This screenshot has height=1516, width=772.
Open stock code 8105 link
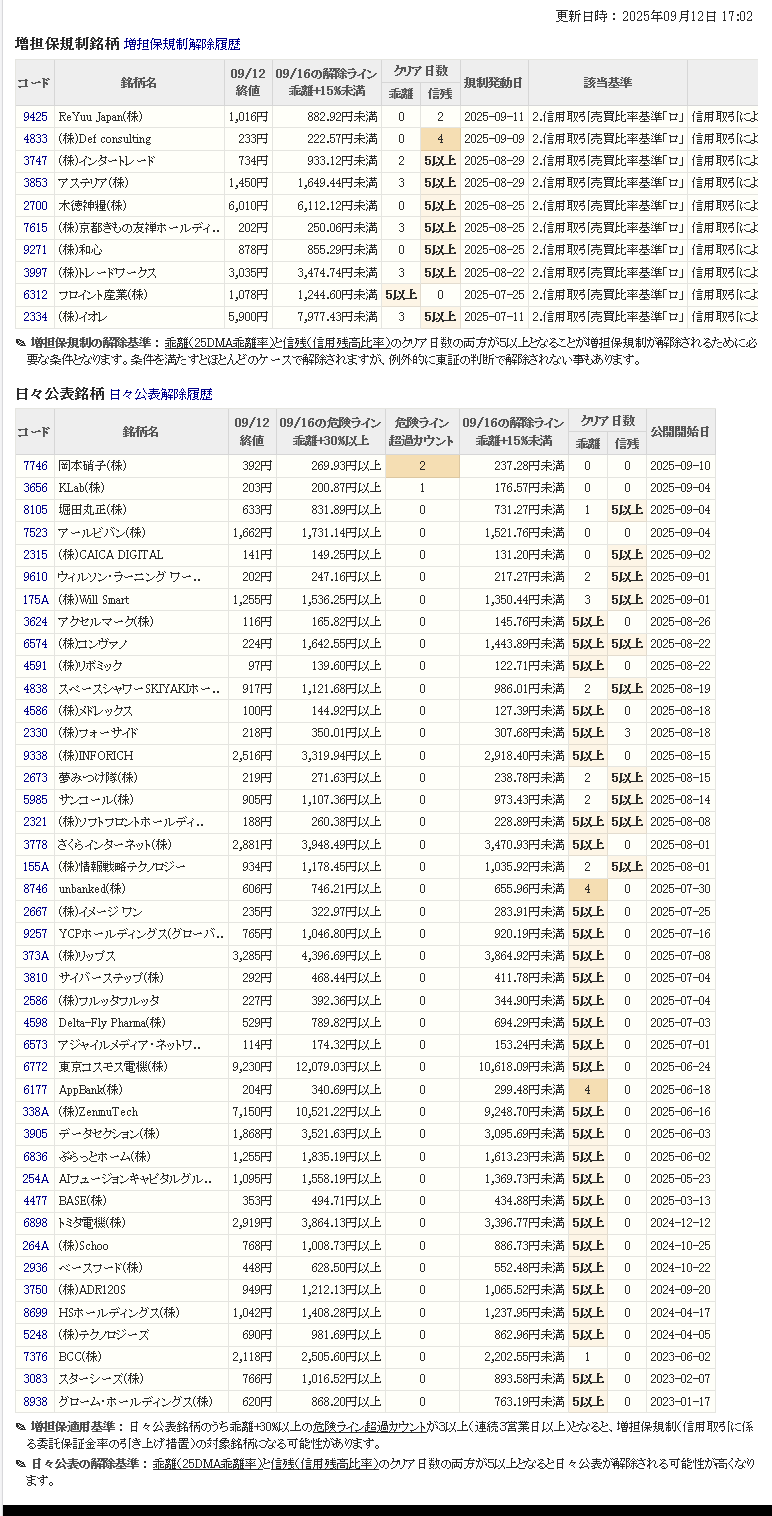[35, 510]
